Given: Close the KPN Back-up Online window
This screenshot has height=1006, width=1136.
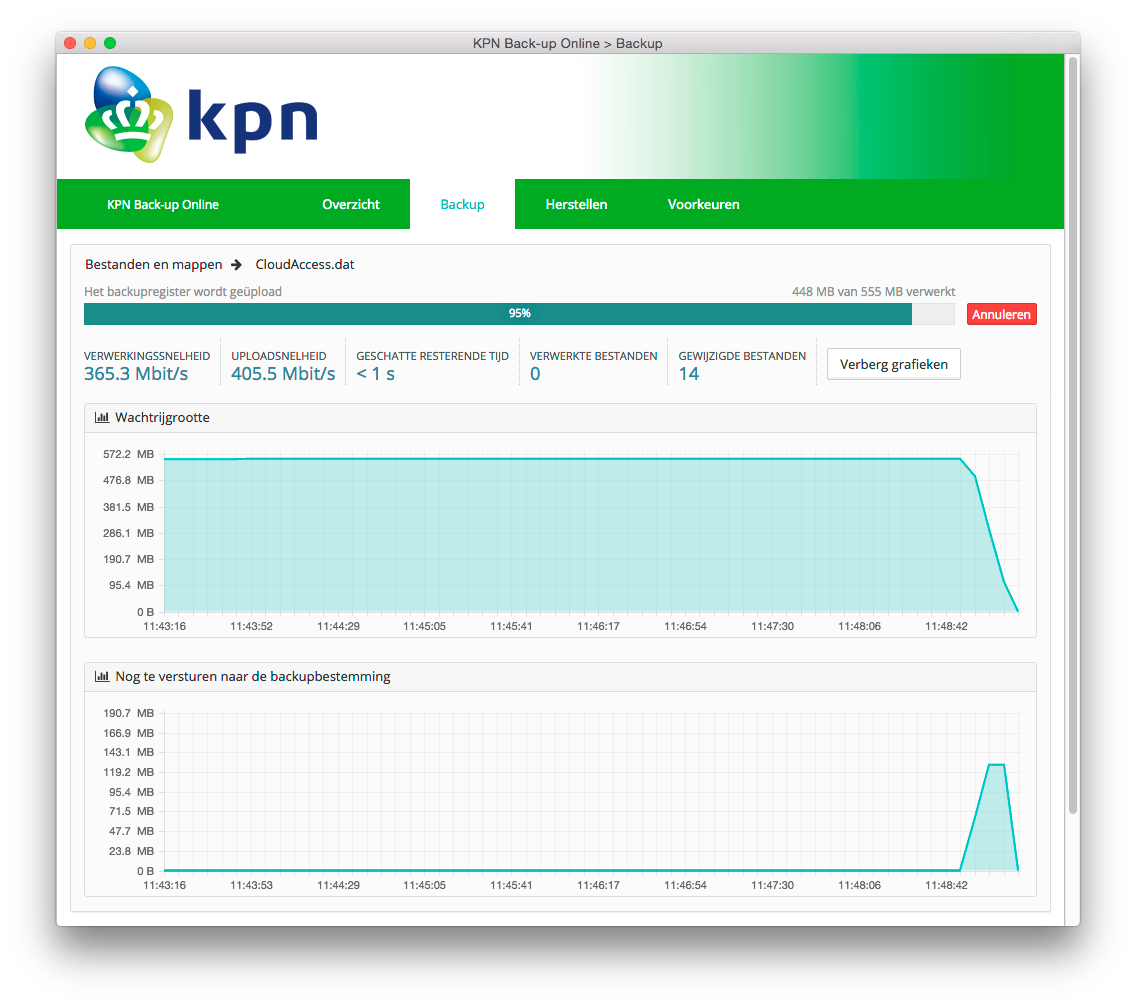Looking at the screenshot, I should 70,43.
